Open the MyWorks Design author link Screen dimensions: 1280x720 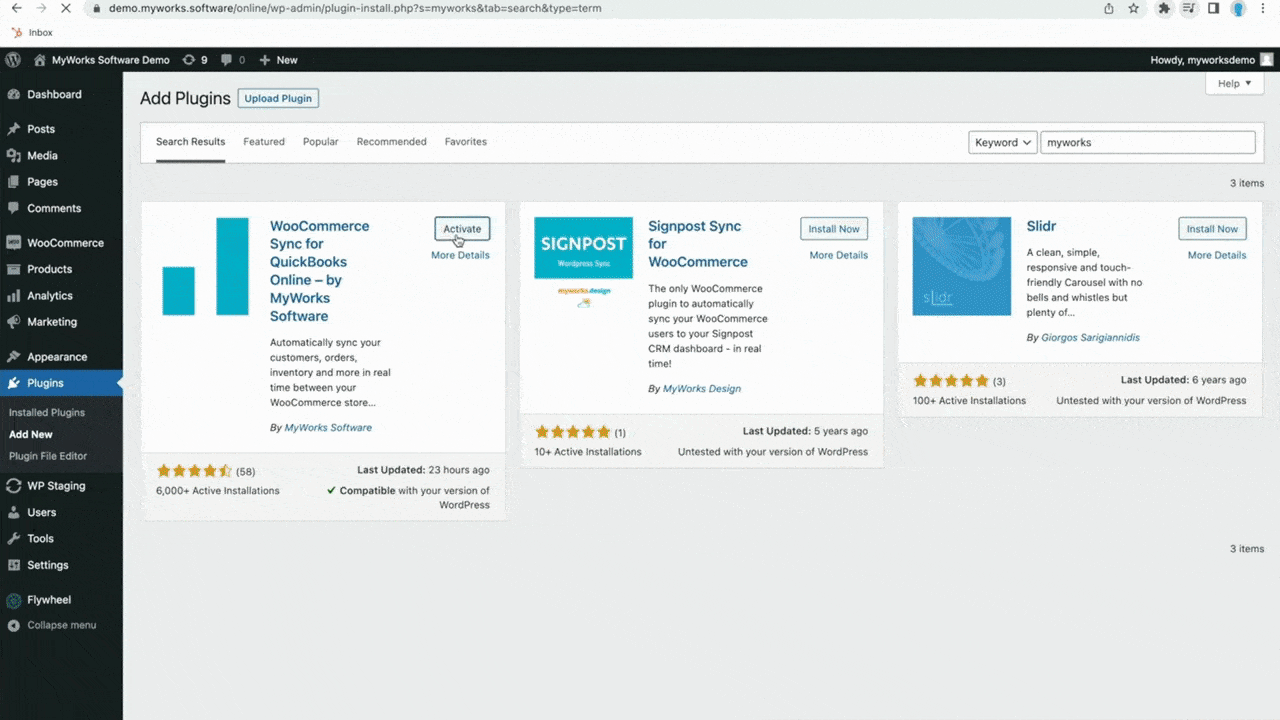pyautogui.click(x=702, y=389)
